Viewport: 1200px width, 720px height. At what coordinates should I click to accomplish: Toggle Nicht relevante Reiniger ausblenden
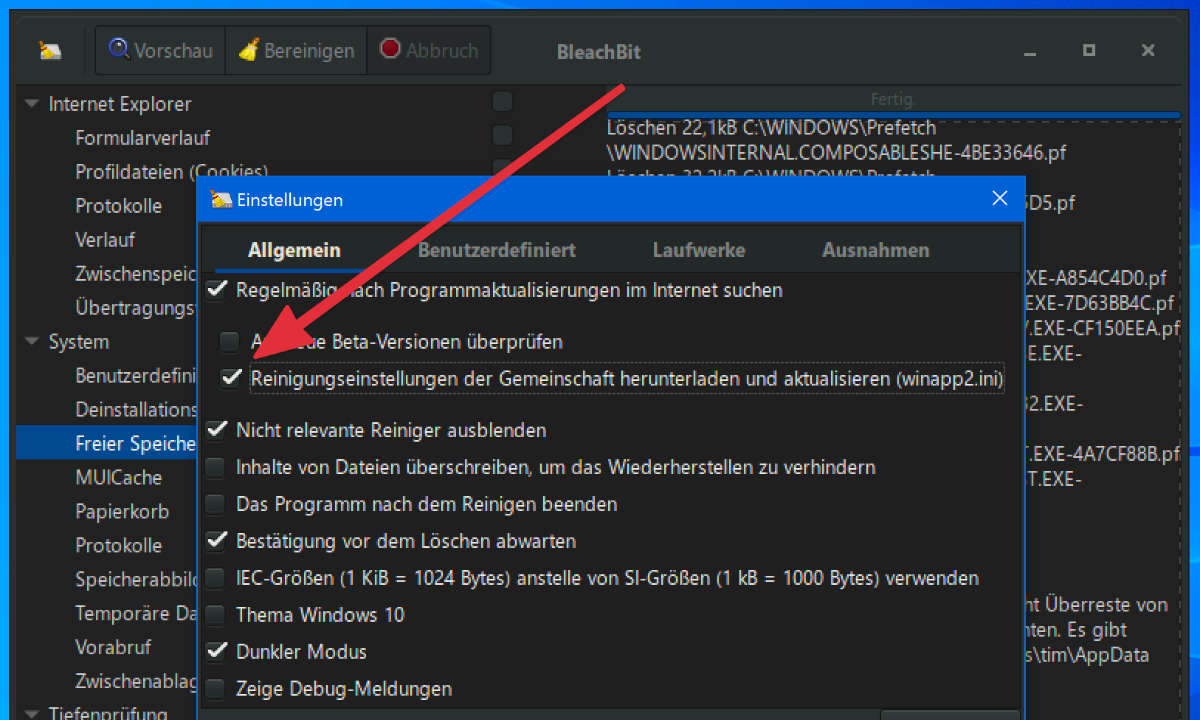pyautogui.click(x=216, y=430)
